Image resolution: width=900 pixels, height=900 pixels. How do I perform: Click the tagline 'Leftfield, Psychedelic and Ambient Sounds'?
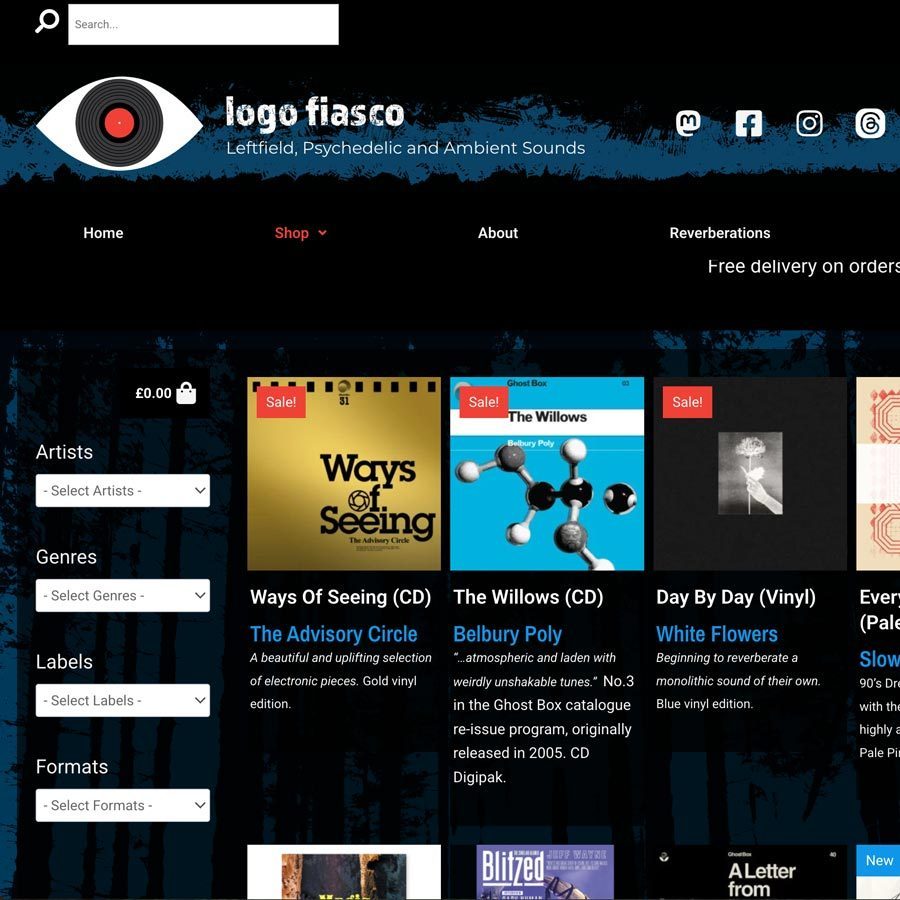[x=405, y=148]
